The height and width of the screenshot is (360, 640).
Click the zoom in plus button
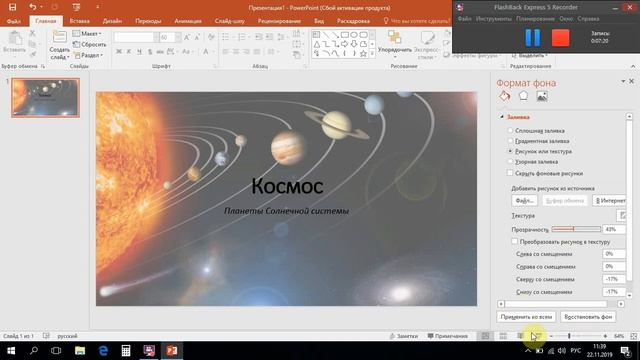click(x=605, y=336)
